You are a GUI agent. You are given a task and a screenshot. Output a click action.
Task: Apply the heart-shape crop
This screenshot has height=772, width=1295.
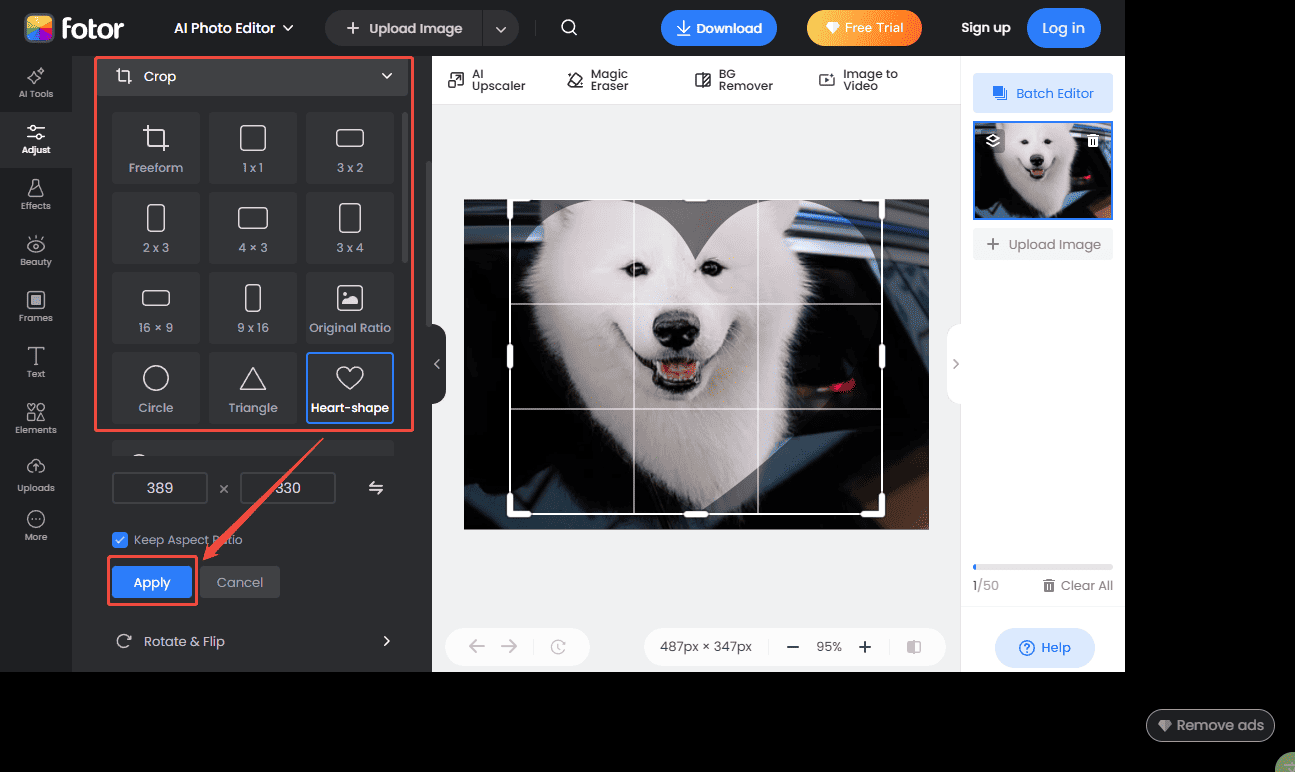pos(151,581)
